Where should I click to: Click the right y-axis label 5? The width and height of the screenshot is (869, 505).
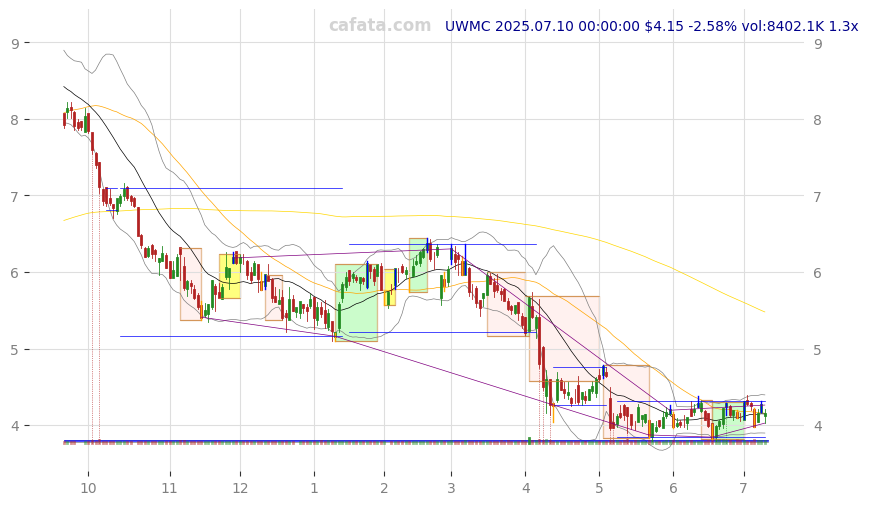click(x=817, y=350)
